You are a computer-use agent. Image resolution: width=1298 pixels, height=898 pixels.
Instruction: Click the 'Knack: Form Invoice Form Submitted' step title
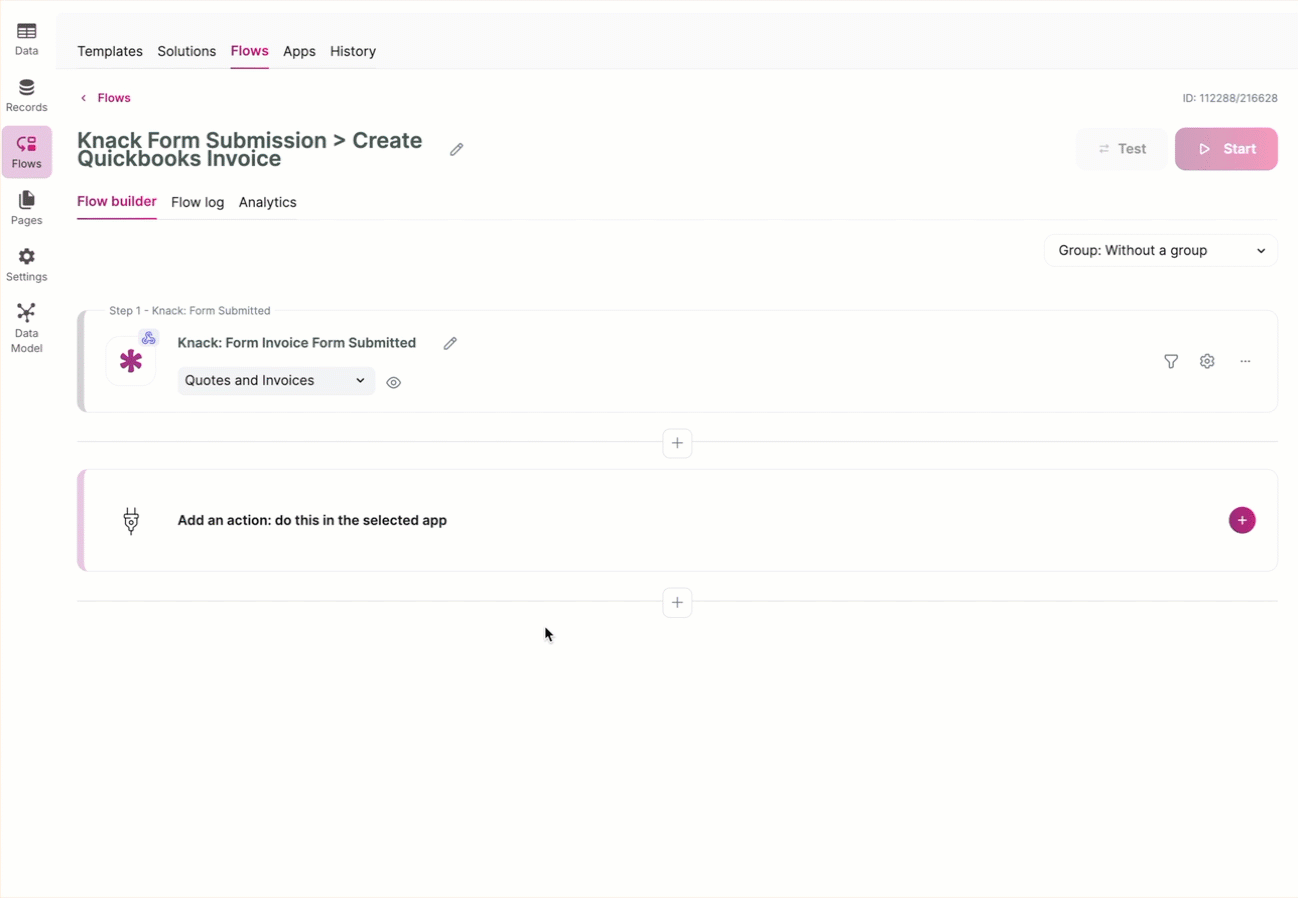(297, 343)
